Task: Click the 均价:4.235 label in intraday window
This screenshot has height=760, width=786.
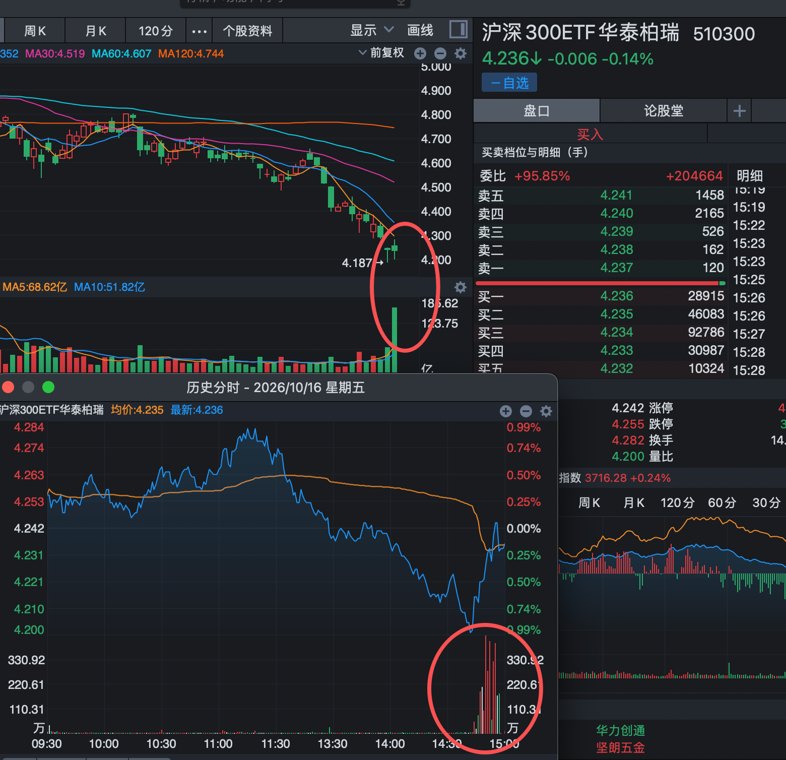Action: point(137,410)
